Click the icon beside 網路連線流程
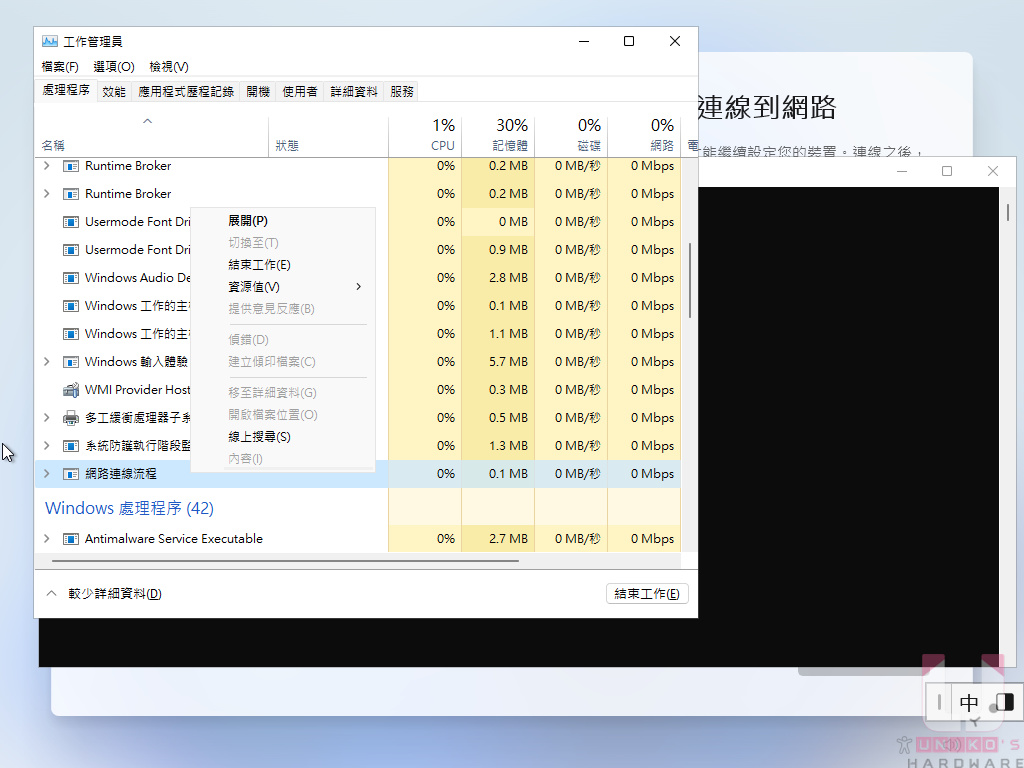Image resolution: width=1024 pixels, height=768 pixels. (x=71, y=474)
